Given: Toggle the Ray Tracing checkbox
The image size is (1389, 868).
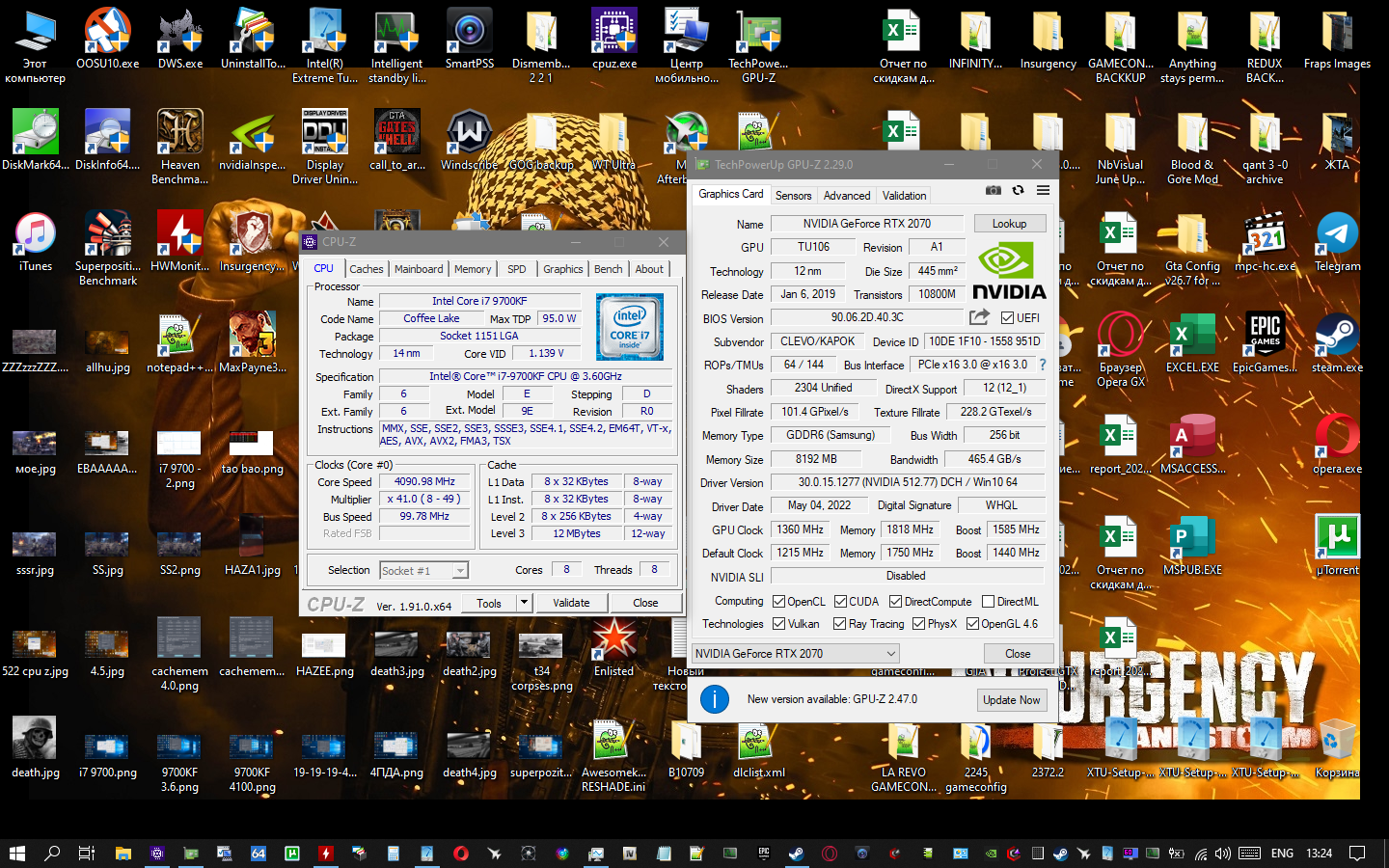Looking at the screenshot, I should pyautogui.click(x=839, y=624).
